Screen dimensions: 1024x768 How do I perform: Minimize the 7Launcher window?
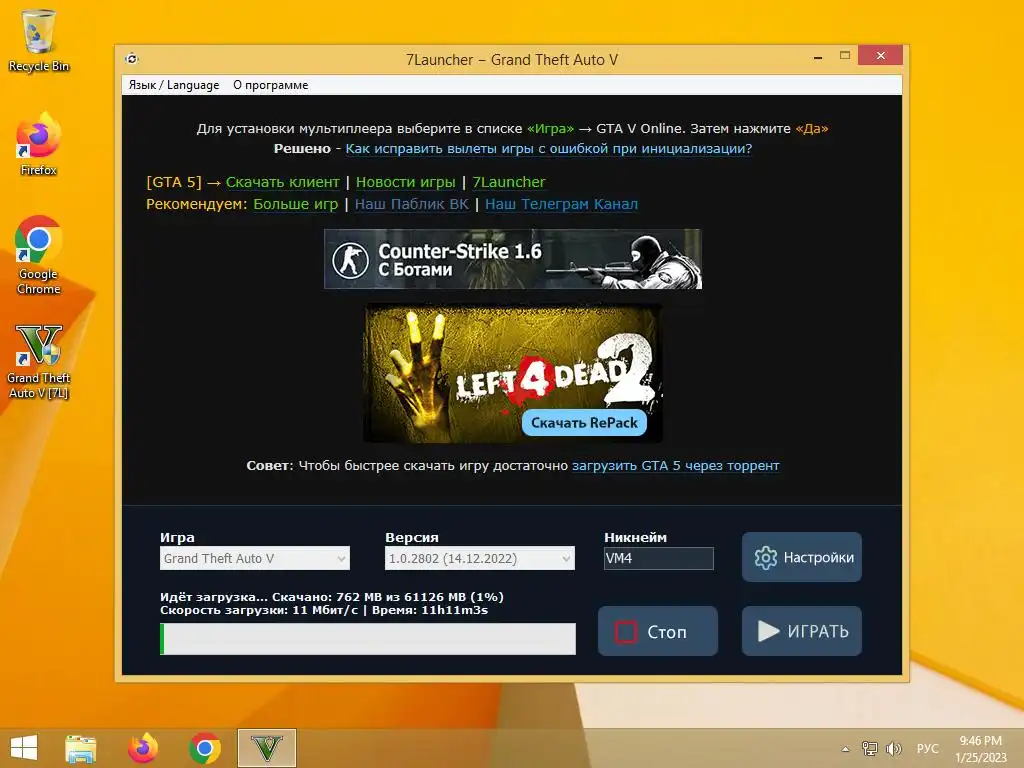click(x=818, y=57)
